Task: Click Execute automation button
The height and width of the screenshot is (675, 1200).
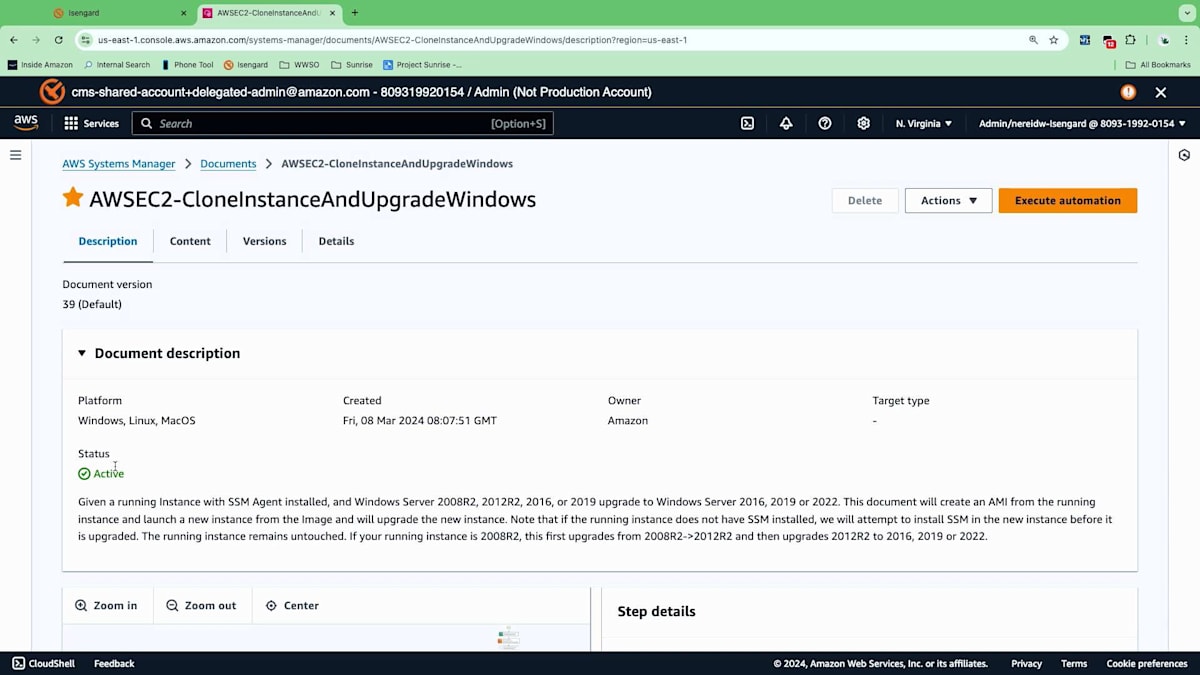Action: pos(1068,200)
